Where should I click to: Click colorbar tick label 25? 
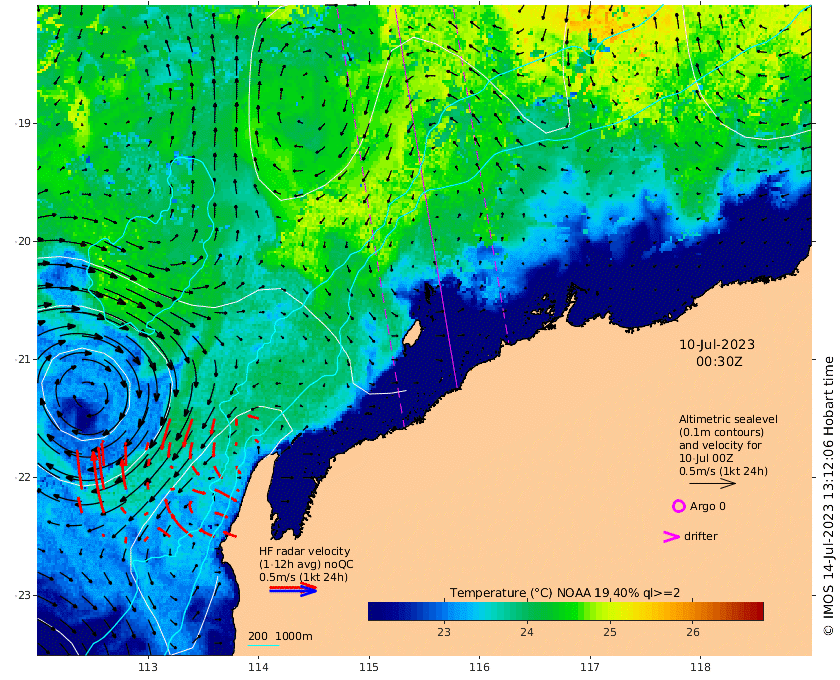pyautogui.click(x=610, y=632)
